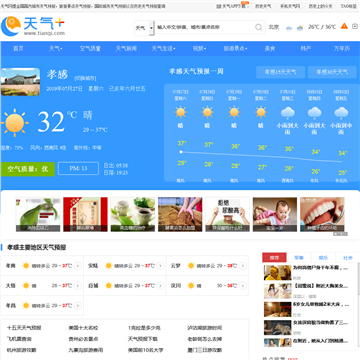Open the 天气 search type dropdown
This screenshot has height=360, width=360.
144,28
